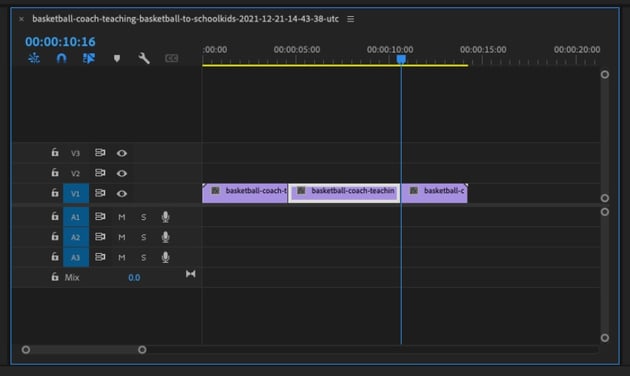Select the first basketball-coach clip on V1
Image resolution: width=630 pixels, height=376 pixels.
tap(245, 193)
